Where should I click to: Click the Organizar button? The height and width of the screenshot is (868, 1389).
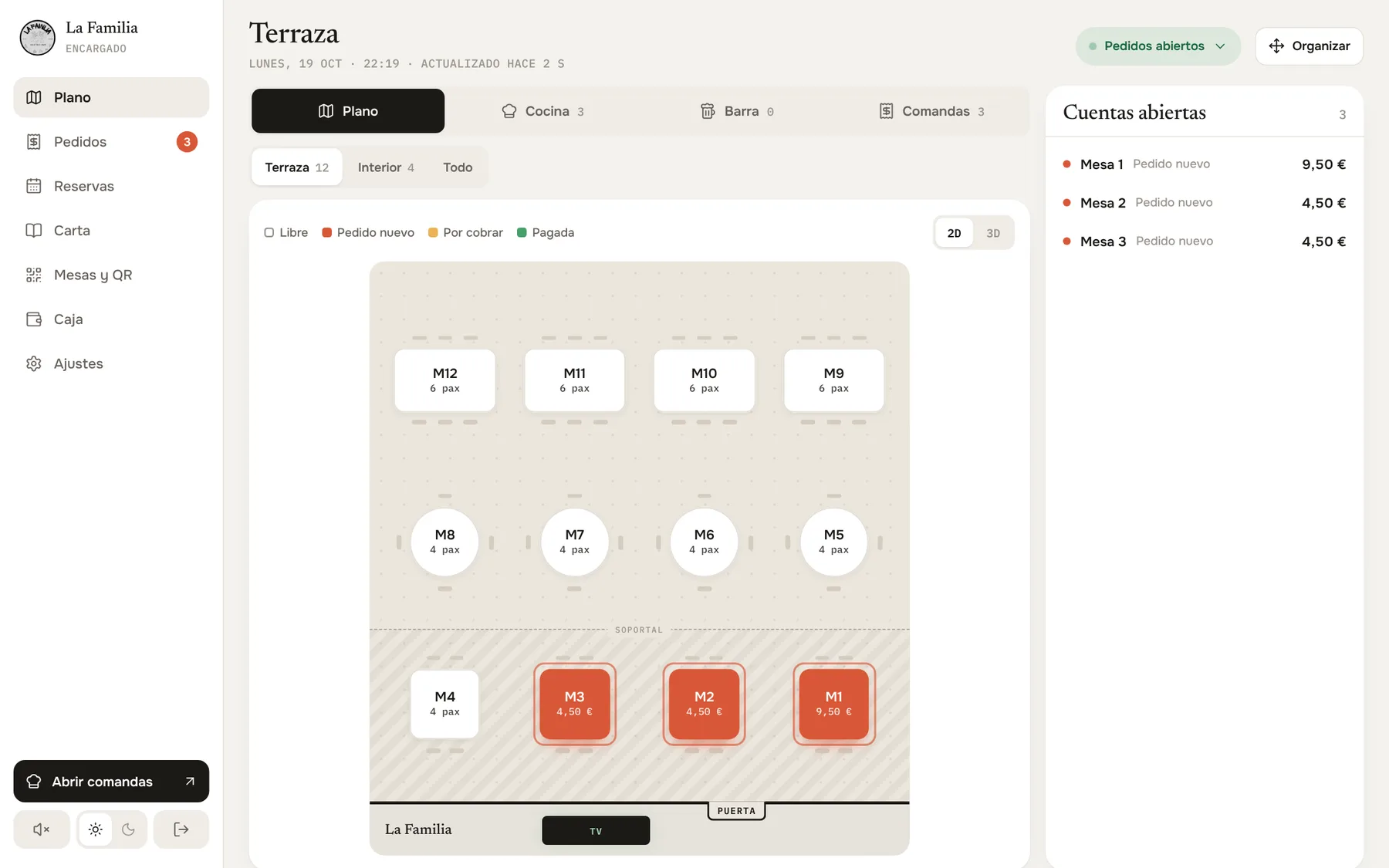click(x=1310, y=46)
